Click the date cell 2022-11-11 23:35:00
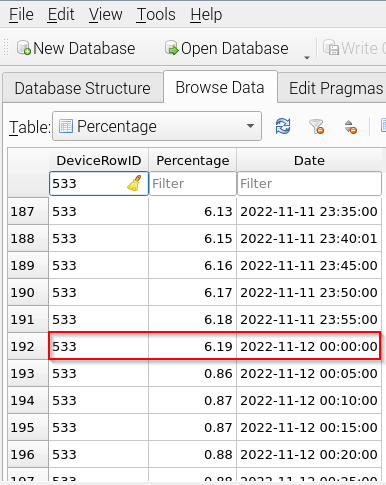This screenshot has width=386, height=485. pyautogui.click(x=309, y=211)
